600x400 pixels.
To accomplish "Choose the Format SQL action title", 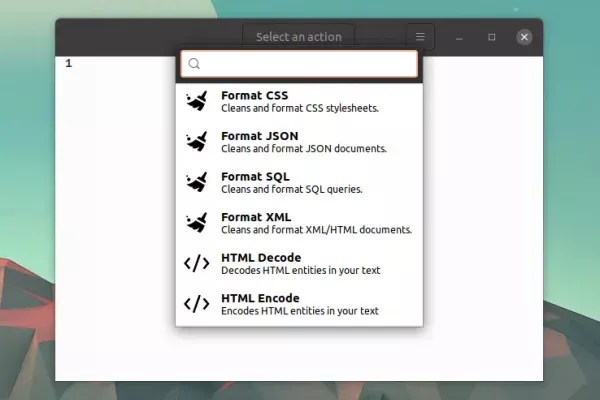I will [x=255, y=176].
